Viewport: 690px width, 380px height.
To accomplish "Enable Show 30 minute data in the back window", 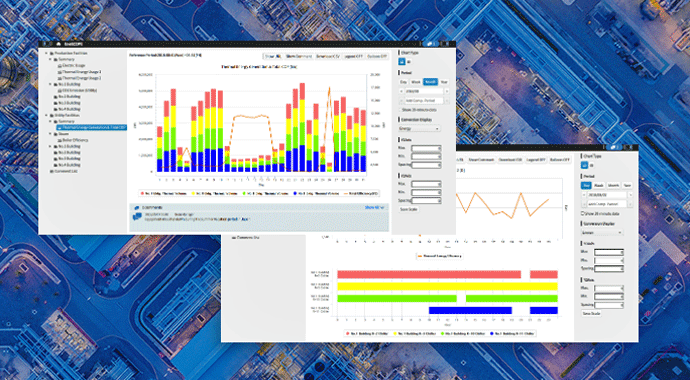I will pyautogui.click(x=583, y=213).
